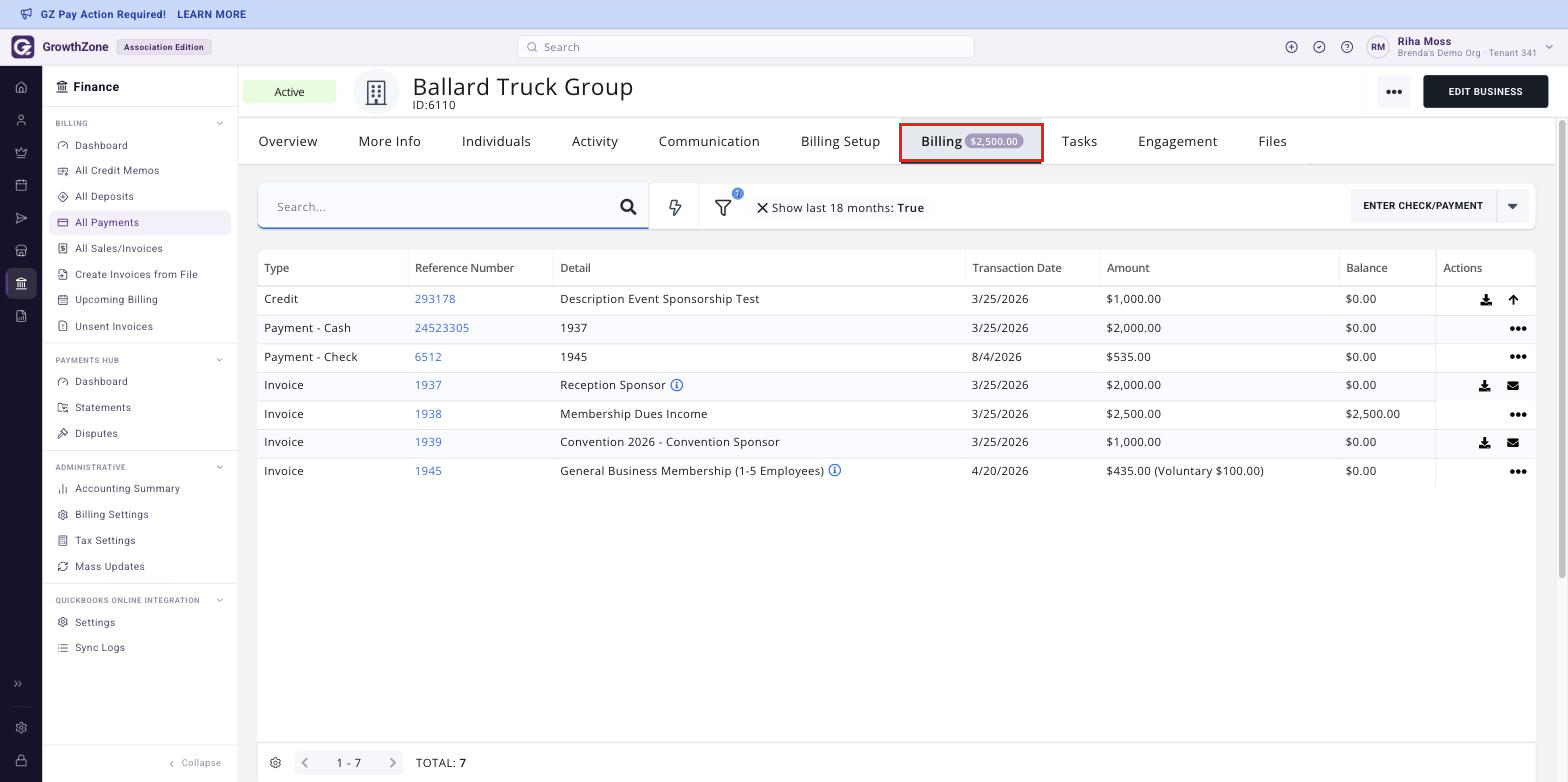Go to the Communication tab
This screenshot has height=782, width=1568.
(709, 142)
